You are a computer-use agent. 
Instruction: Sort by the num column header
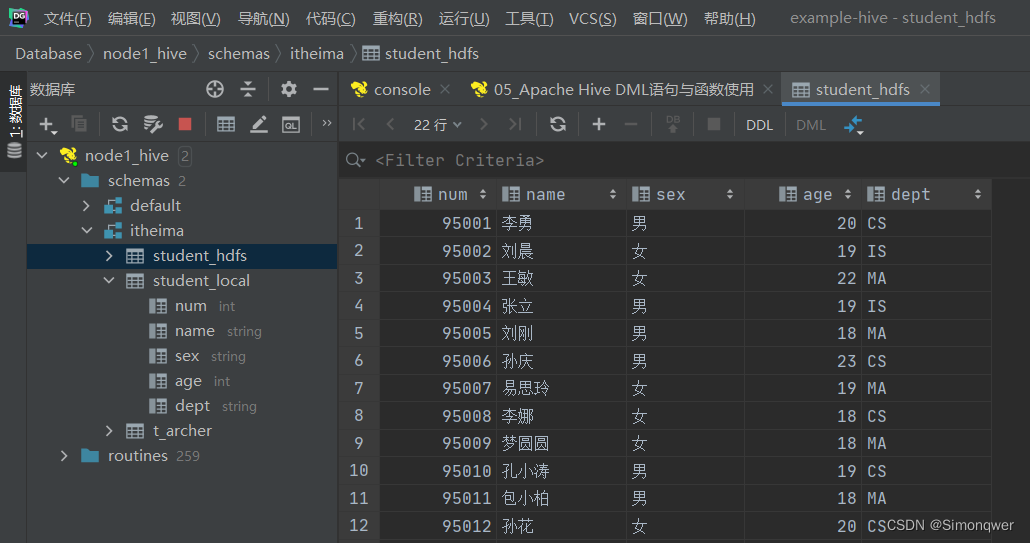coord(438,194)
